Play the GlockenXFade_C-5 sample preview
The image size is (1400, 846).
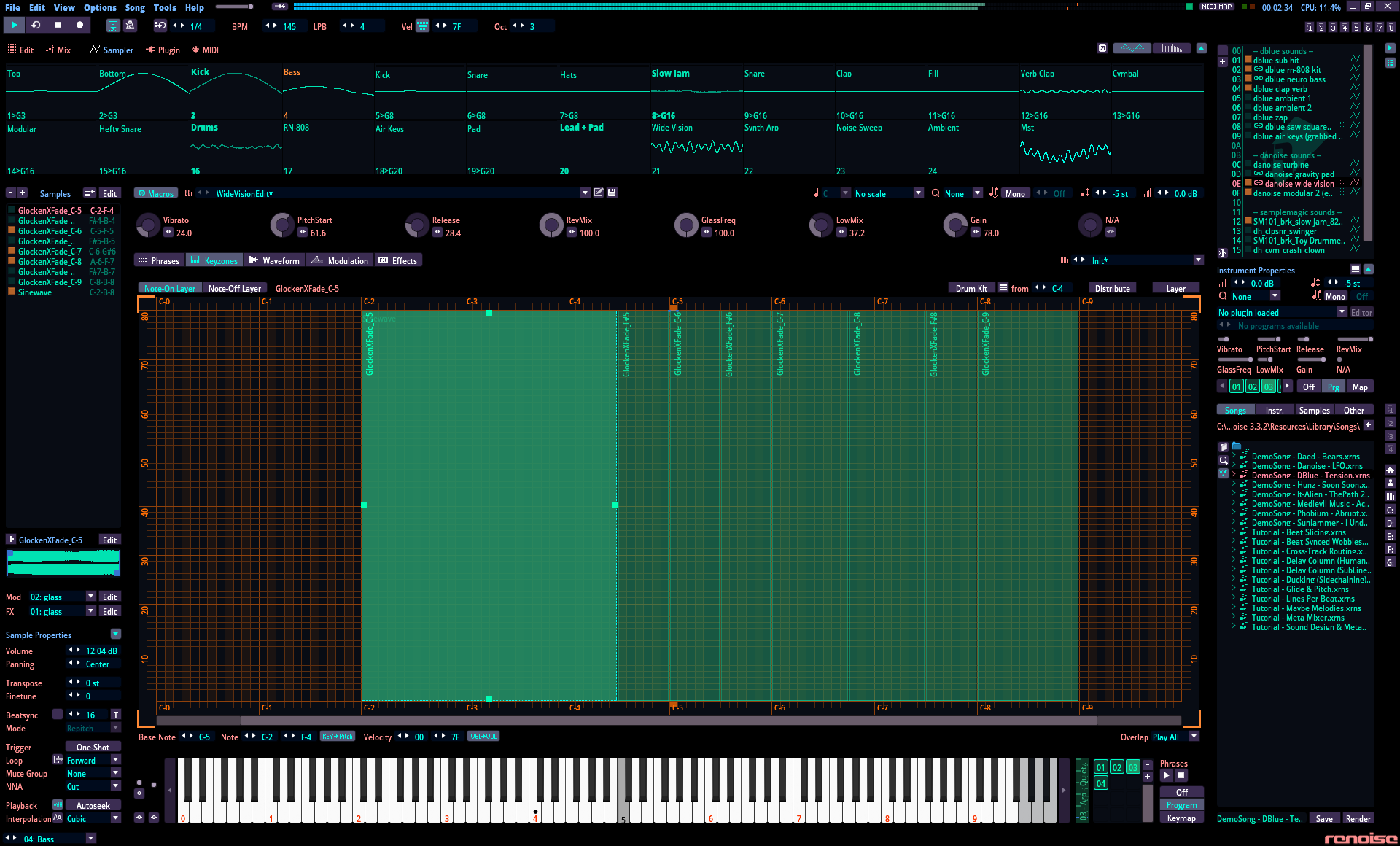(x=11, y=540)
